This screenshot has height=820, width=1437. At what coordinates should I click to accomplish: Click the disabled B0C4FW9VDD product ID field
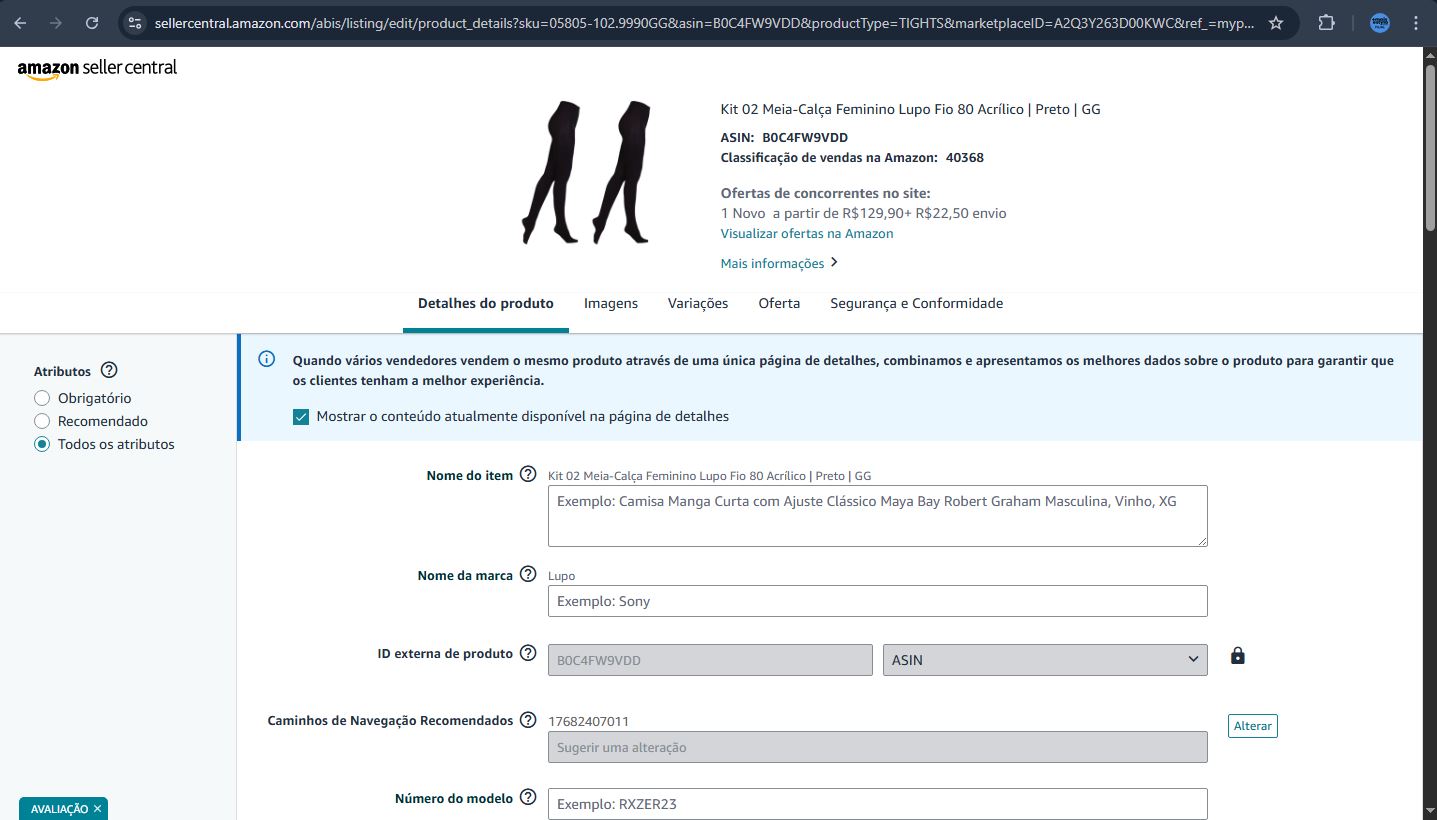click(x=710, y=660)
